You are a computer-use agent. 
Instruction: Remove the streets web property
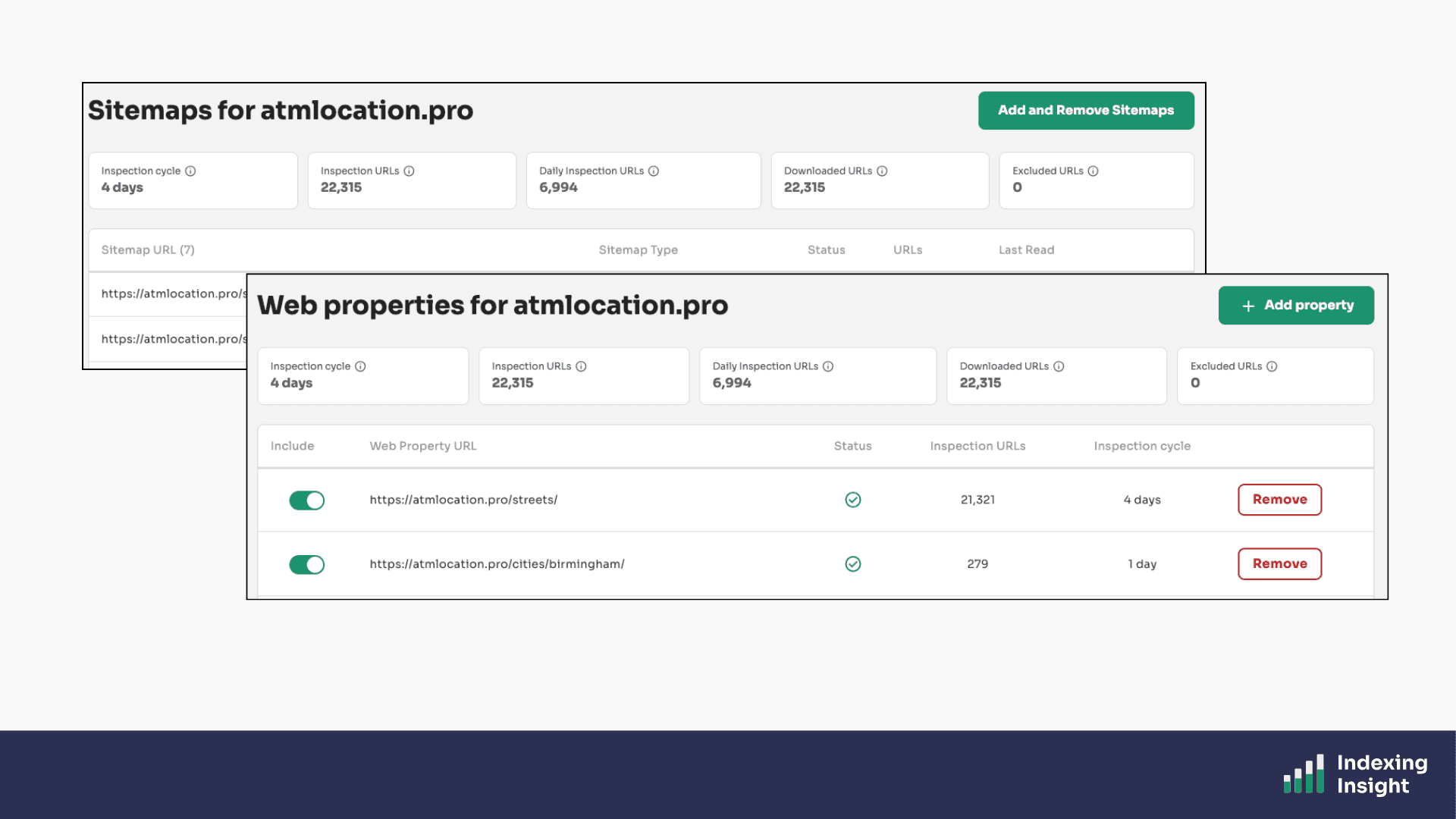(x=1279, y=500)
